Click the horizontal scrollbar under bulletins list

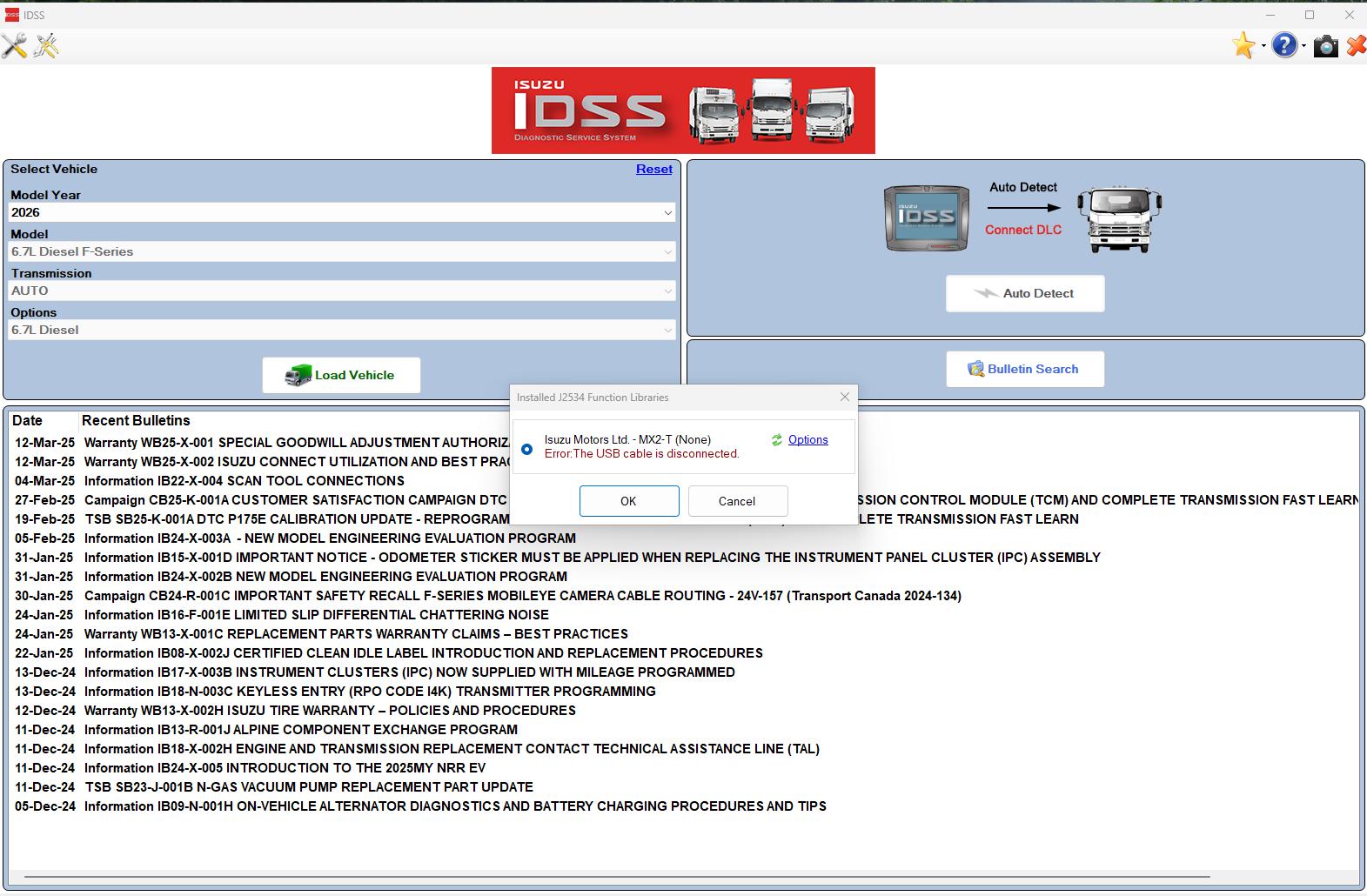click(x=617, y=876)
